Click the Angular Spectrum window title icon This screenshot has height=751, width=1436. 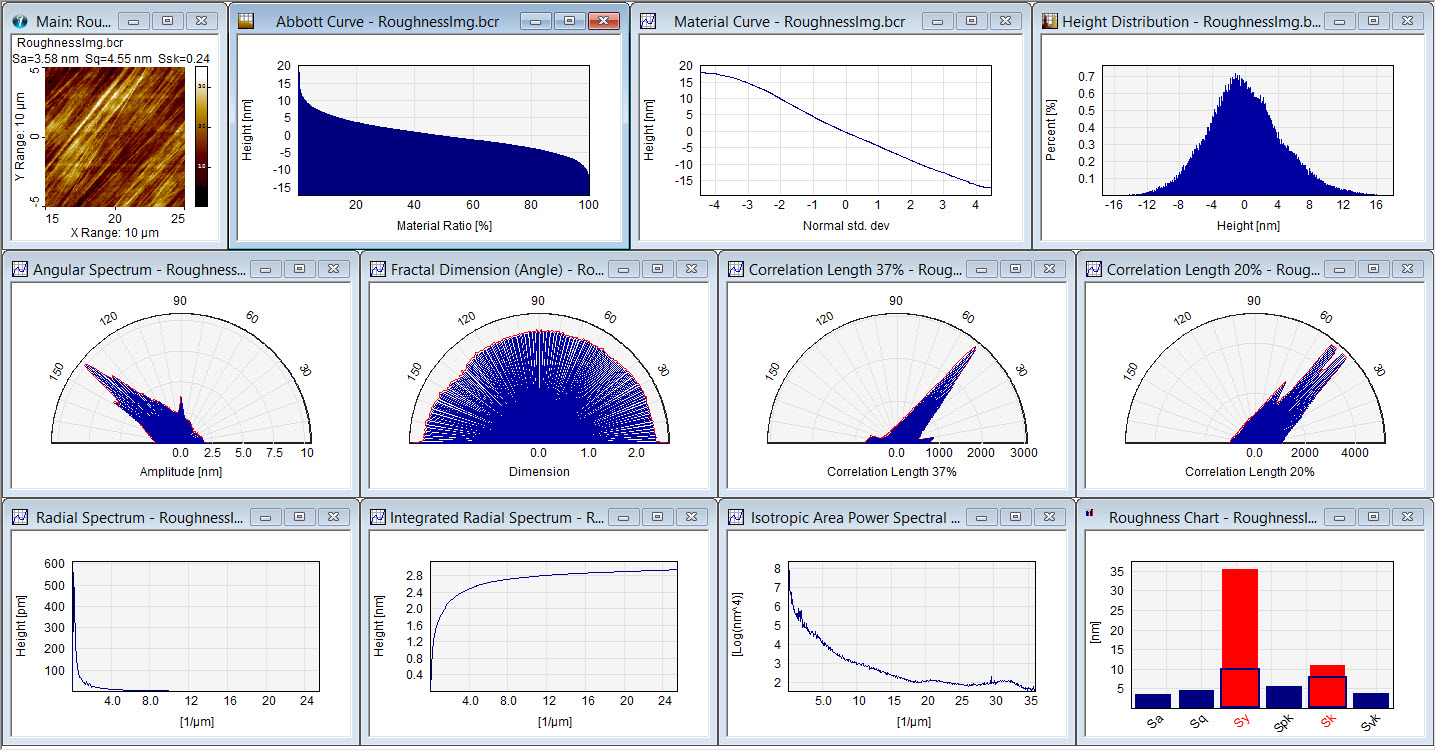[19, 269]
